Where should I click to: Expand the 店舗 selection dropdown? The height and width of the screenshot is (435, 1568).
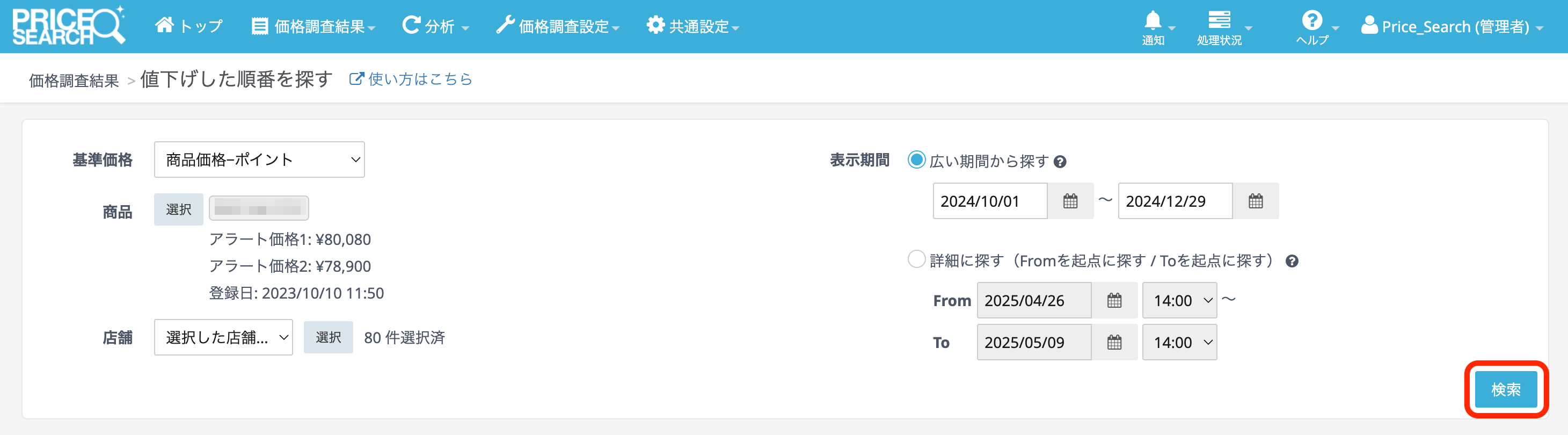coord(223,337)
